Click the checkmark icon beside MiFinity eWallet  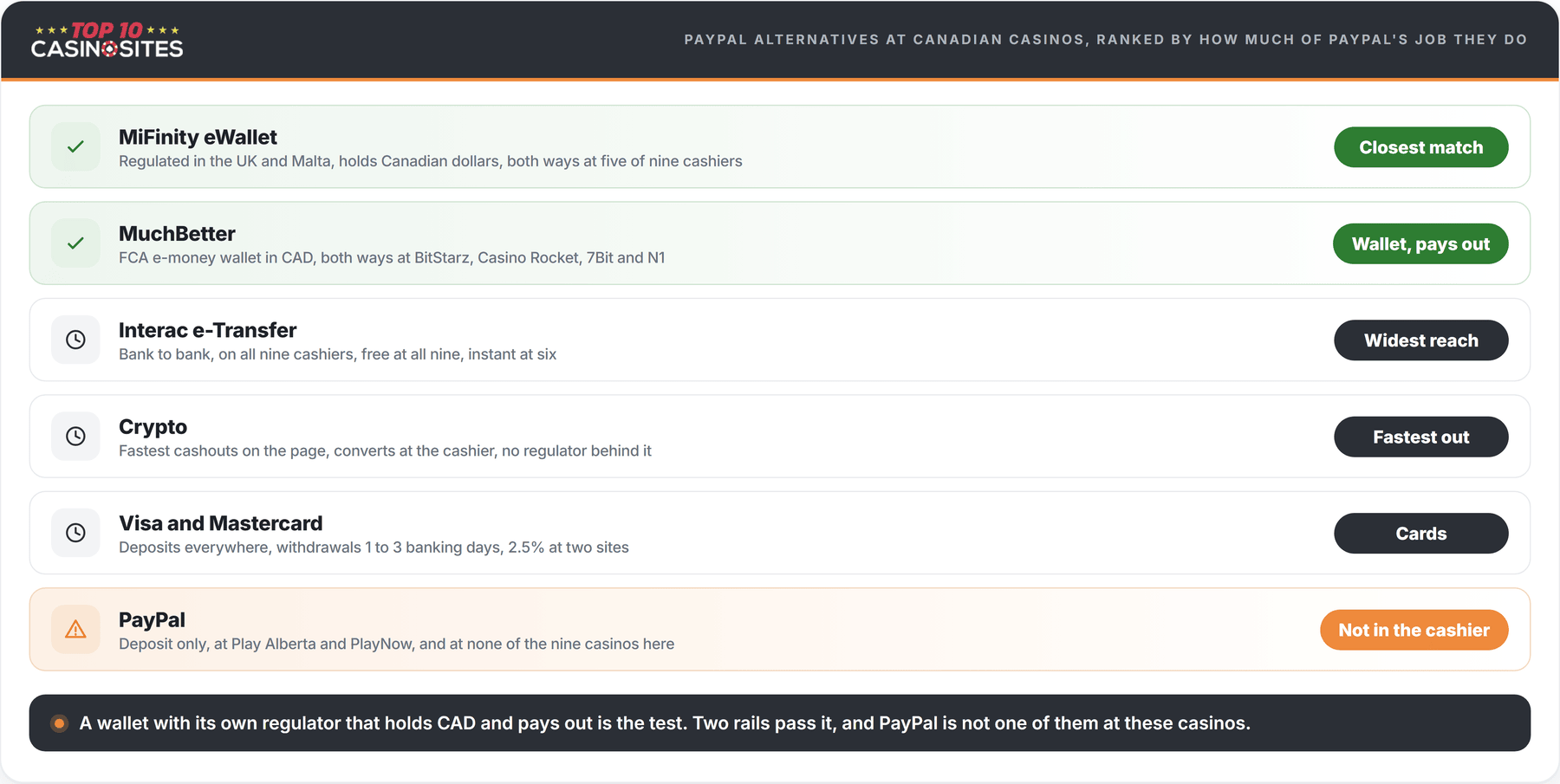point(75,146)
